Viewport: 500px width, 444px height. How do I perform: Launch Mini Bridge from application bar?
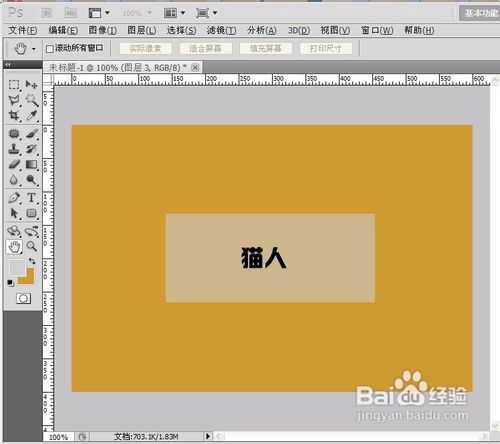click(70, 13)
